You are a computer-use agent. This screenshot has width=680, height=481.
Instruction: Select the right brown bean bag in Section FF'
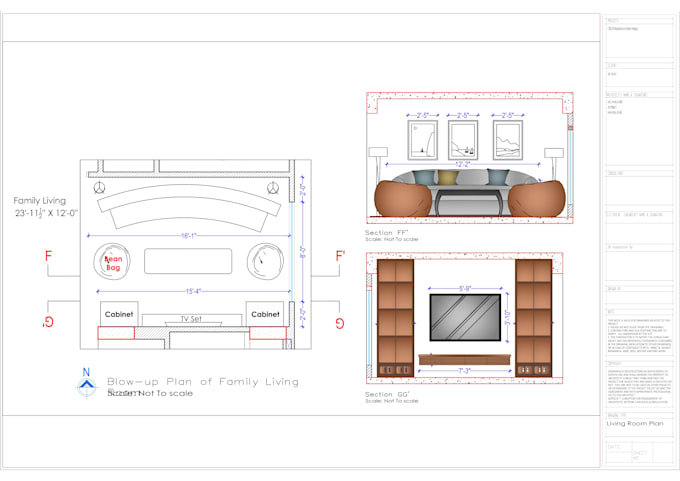click(537, 199)
